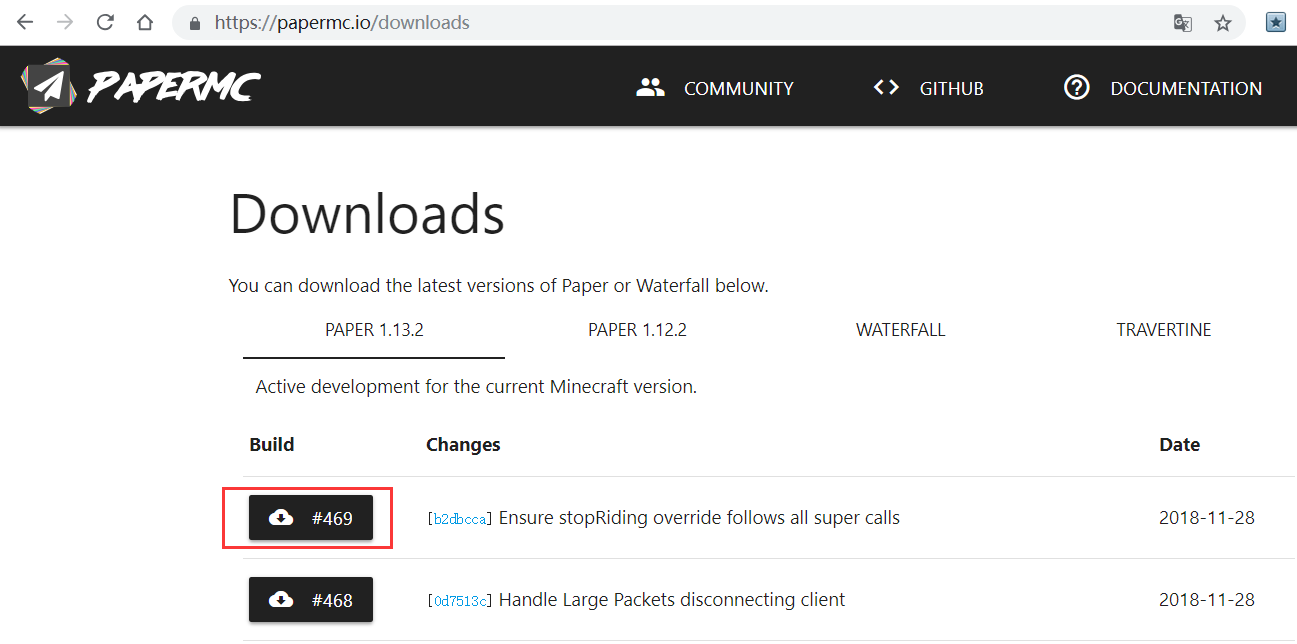Viewport: 1297px width, 644px height.
Task: Open commit b2dbcca link
Action: [460, 519]
